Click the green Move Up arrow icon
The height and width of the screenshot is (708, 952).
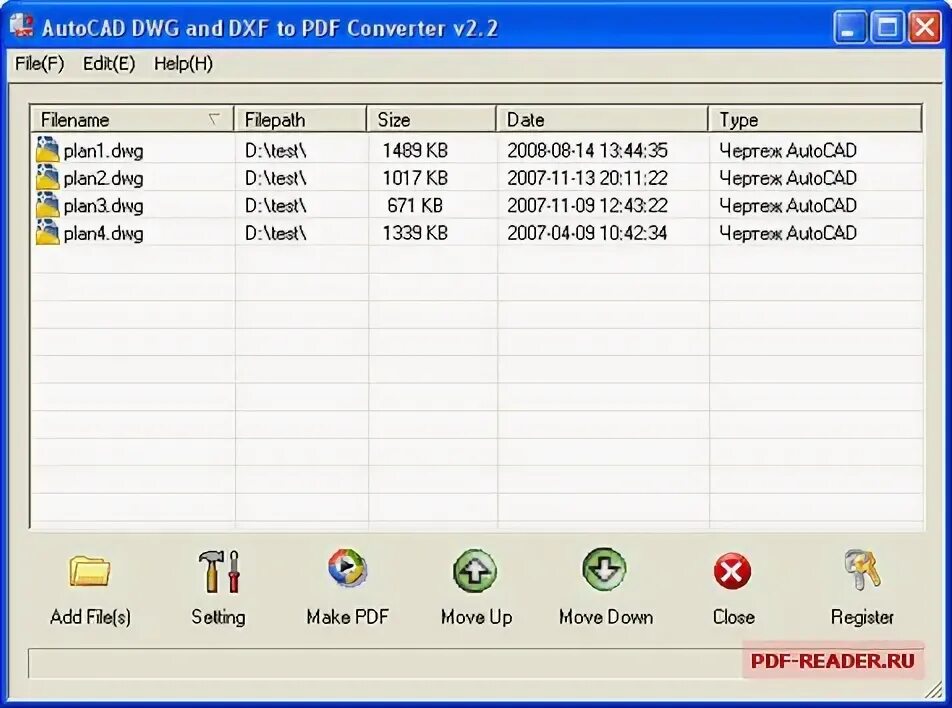click(x=475, y=571)
